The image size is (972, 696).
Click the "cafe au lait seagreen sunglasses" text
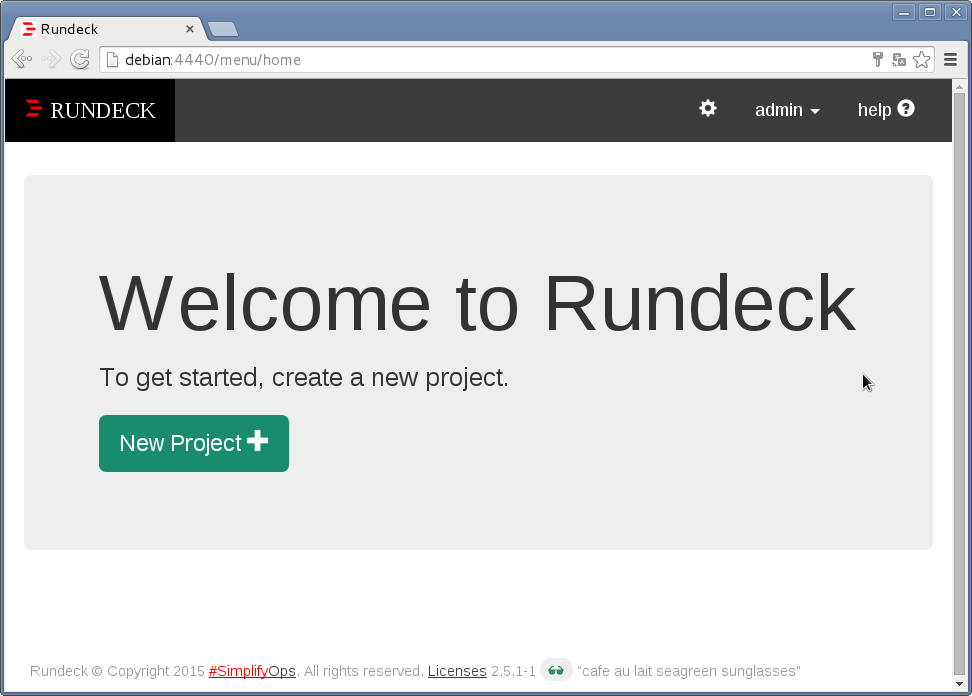pyautogui.click(x=689, y=671)
